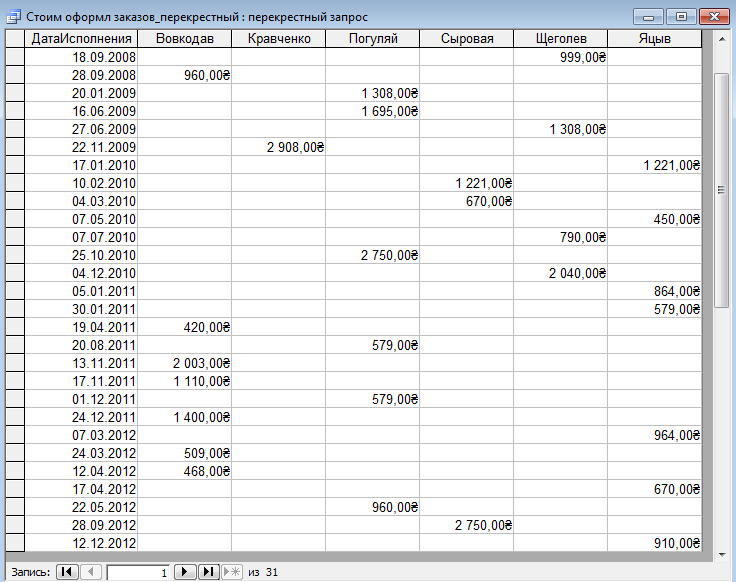Select the ДатаИсполнения column header
The height and width of the screenshot is (582, 736).
click(81, 38)
